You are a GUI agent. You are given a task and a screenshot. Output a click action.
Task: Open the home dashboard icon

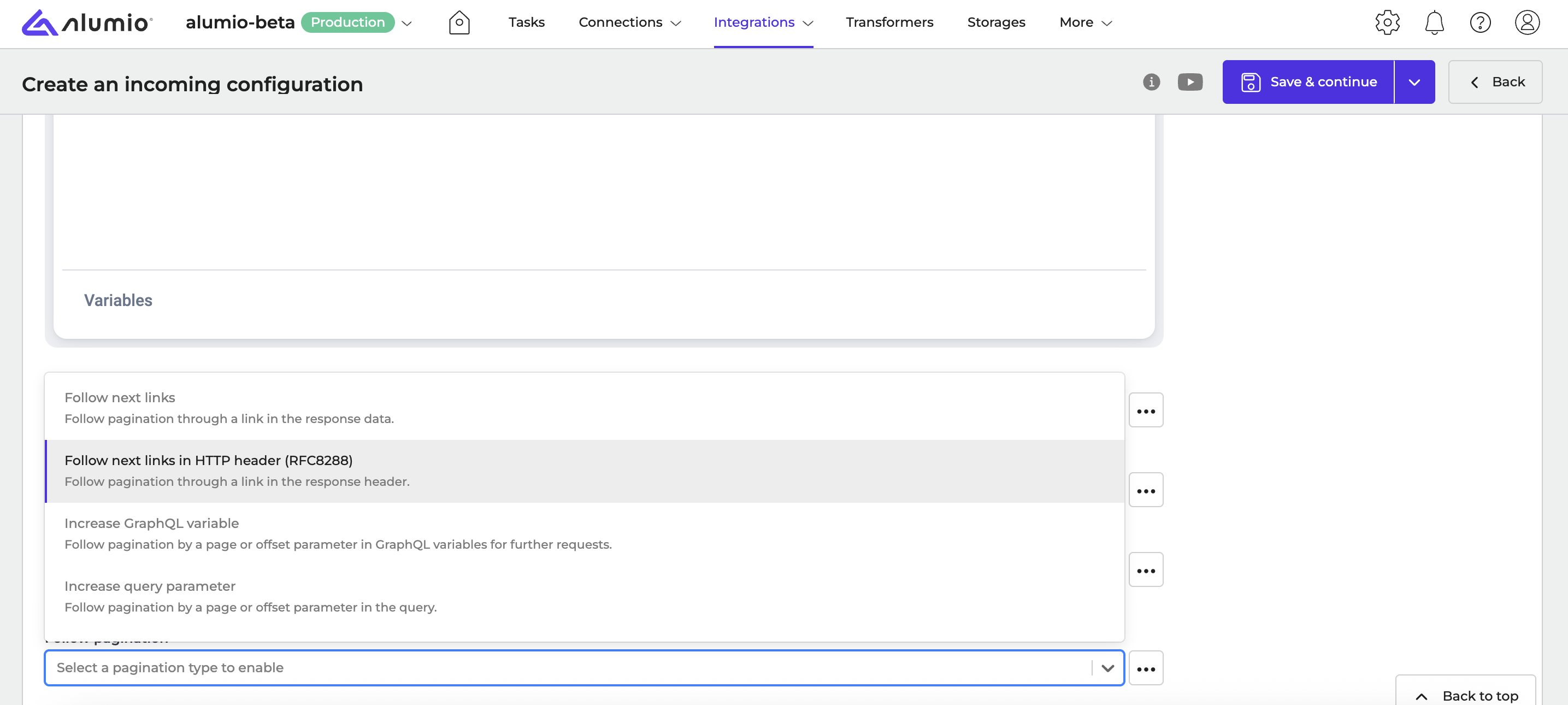point(459,22)
